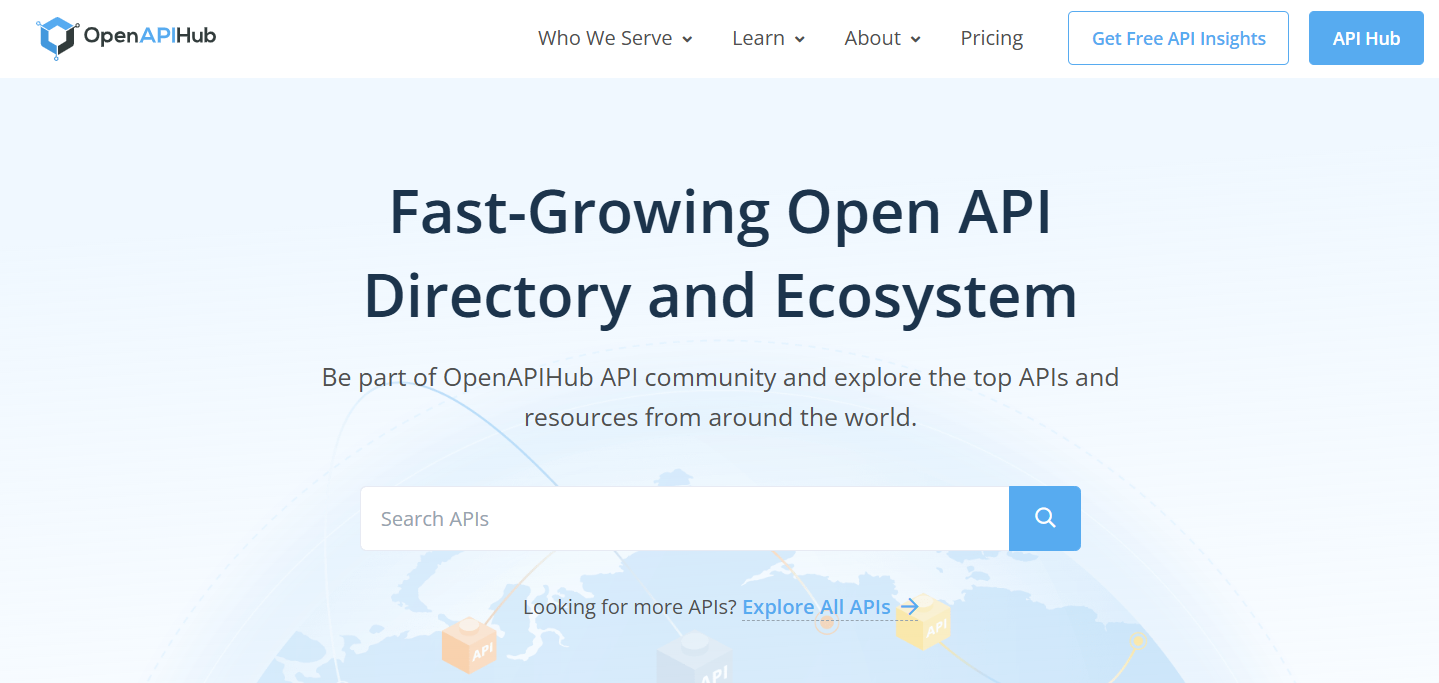Click the Looking for more APIs text

pyautogui.click(x=630, y=607)
